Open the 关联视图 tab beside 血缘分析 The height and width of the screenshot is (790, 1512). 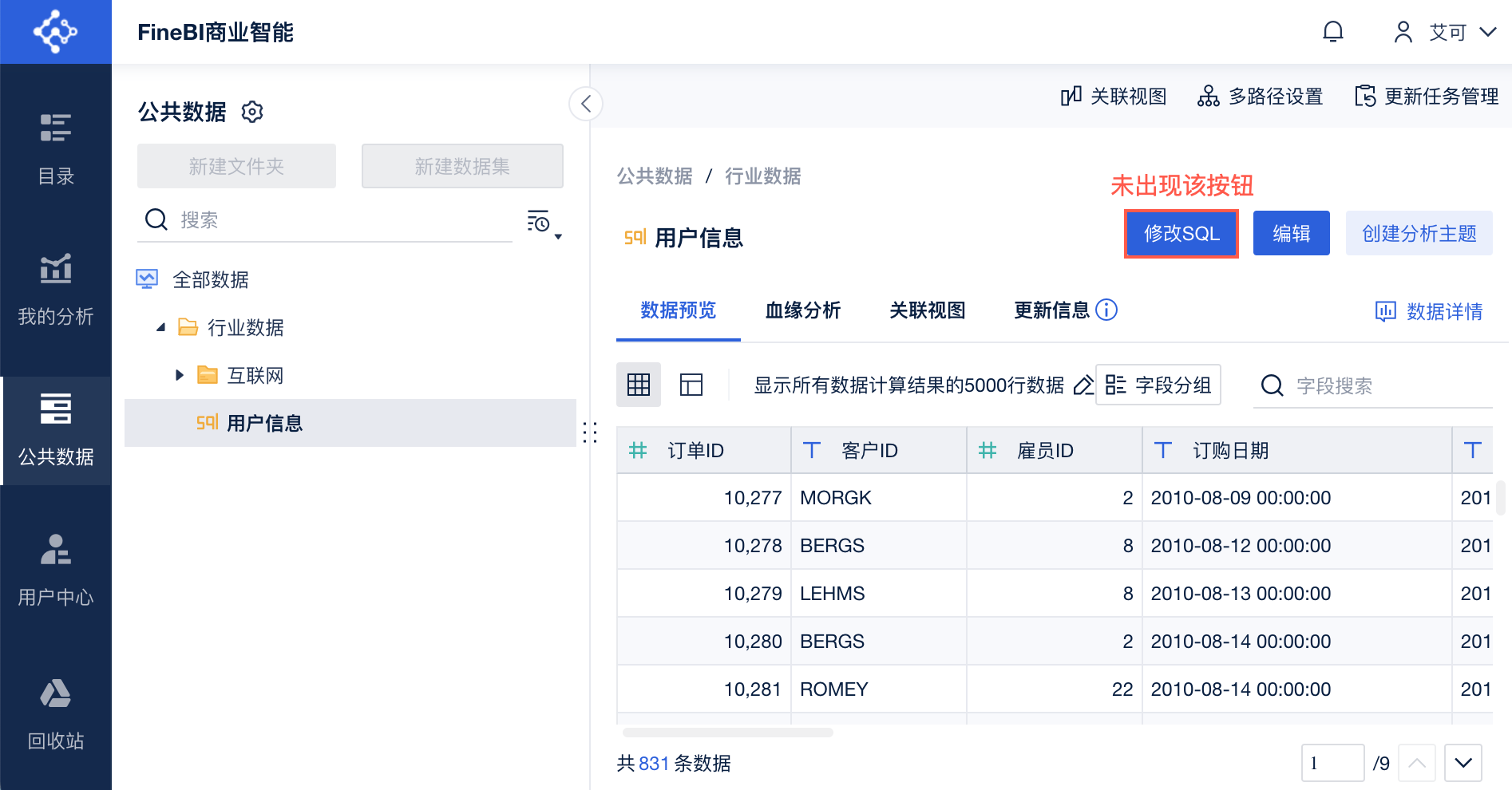927,310
